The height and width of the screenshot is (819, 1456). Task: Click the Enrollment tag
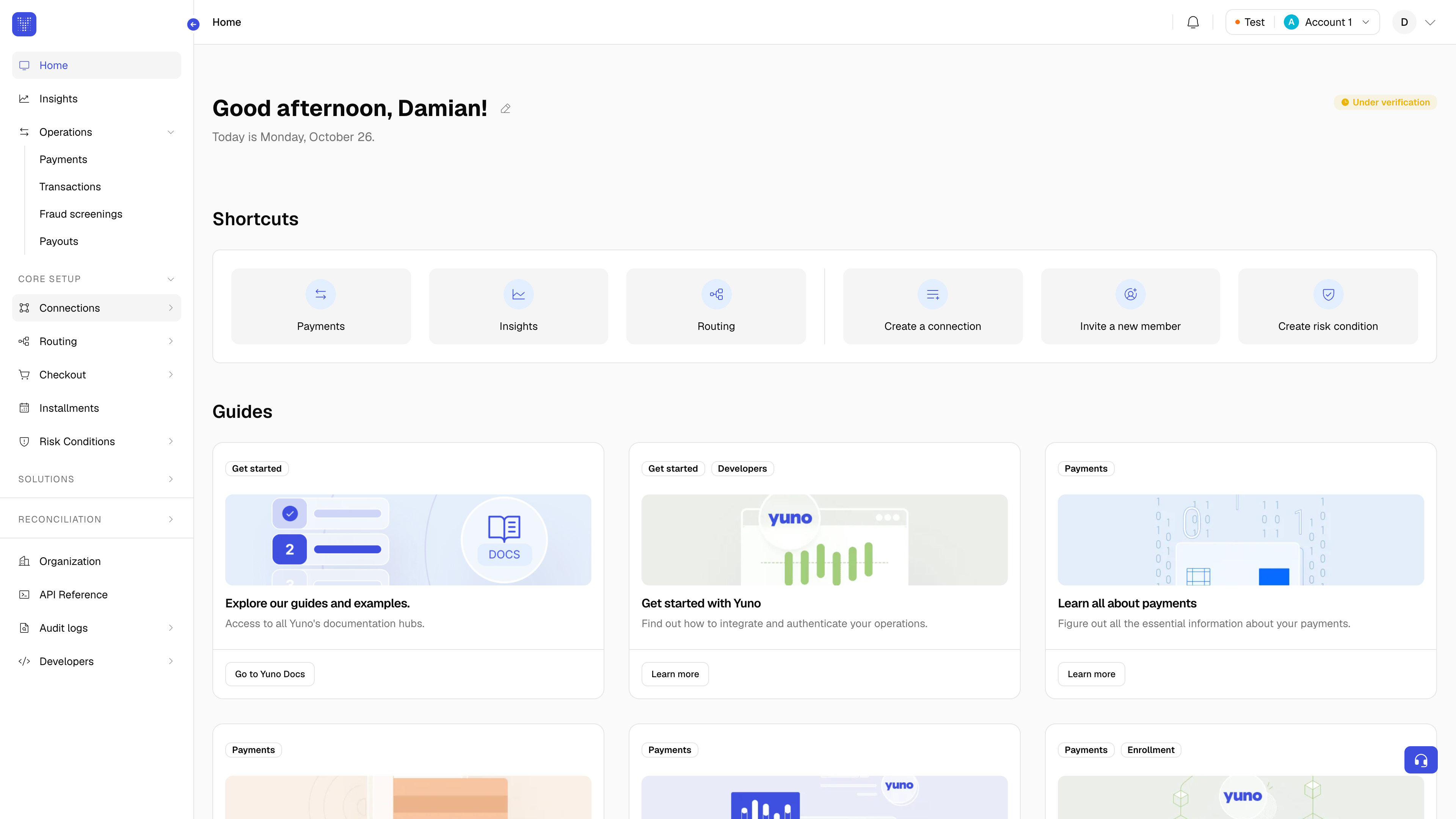[1151, 750]
